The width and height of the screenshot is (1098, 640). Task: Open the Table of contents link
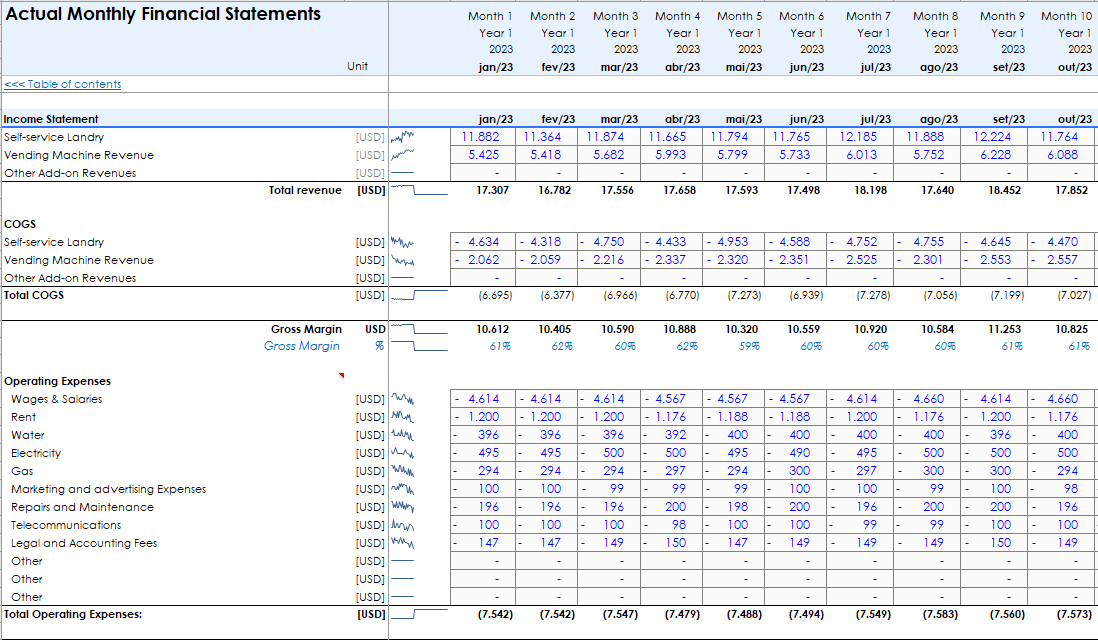coord(63,84)
